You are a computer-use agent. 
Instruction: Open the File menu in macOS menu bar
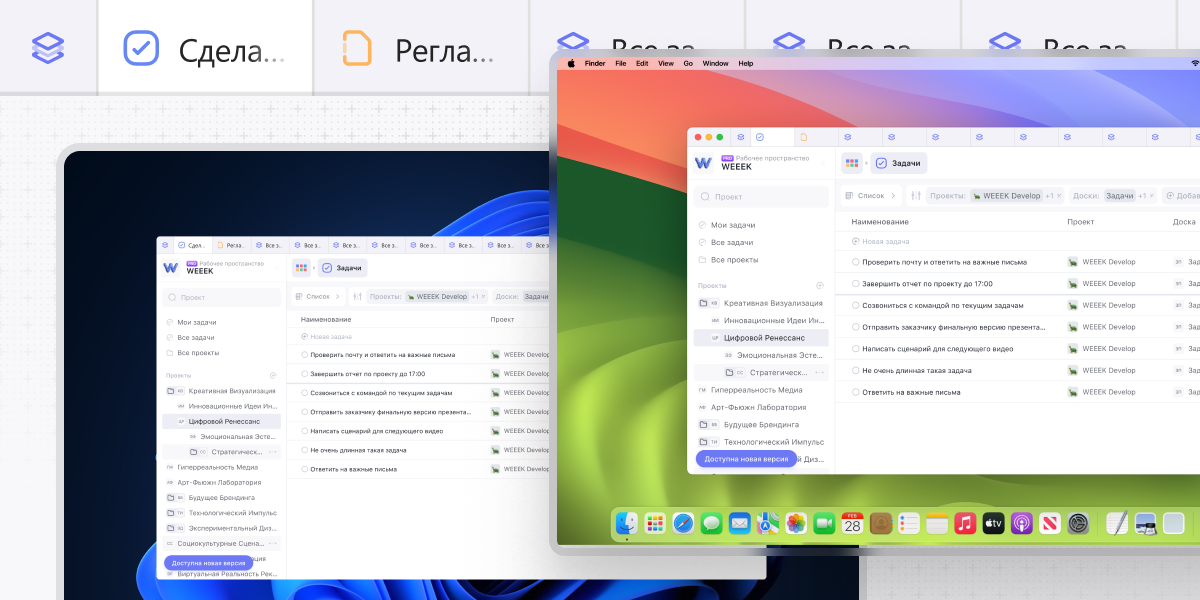621,63
